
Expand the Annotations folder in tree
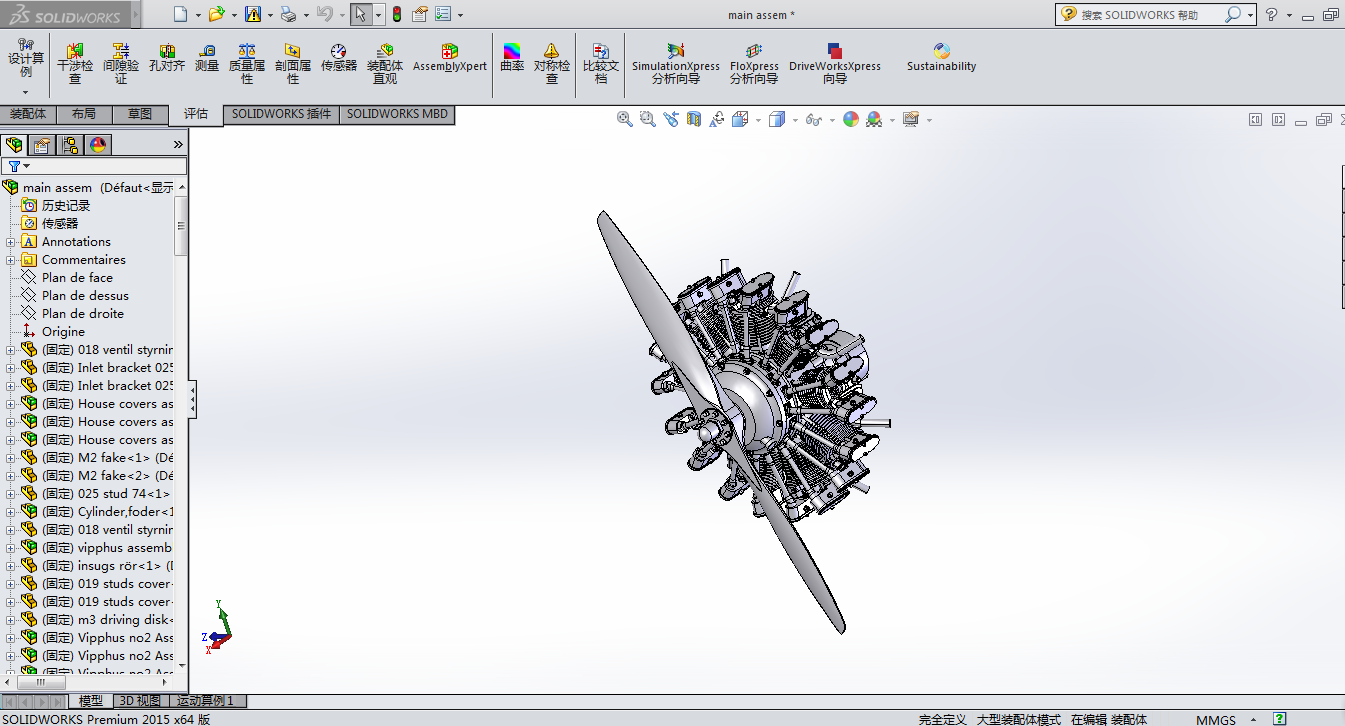pos(11,242)
